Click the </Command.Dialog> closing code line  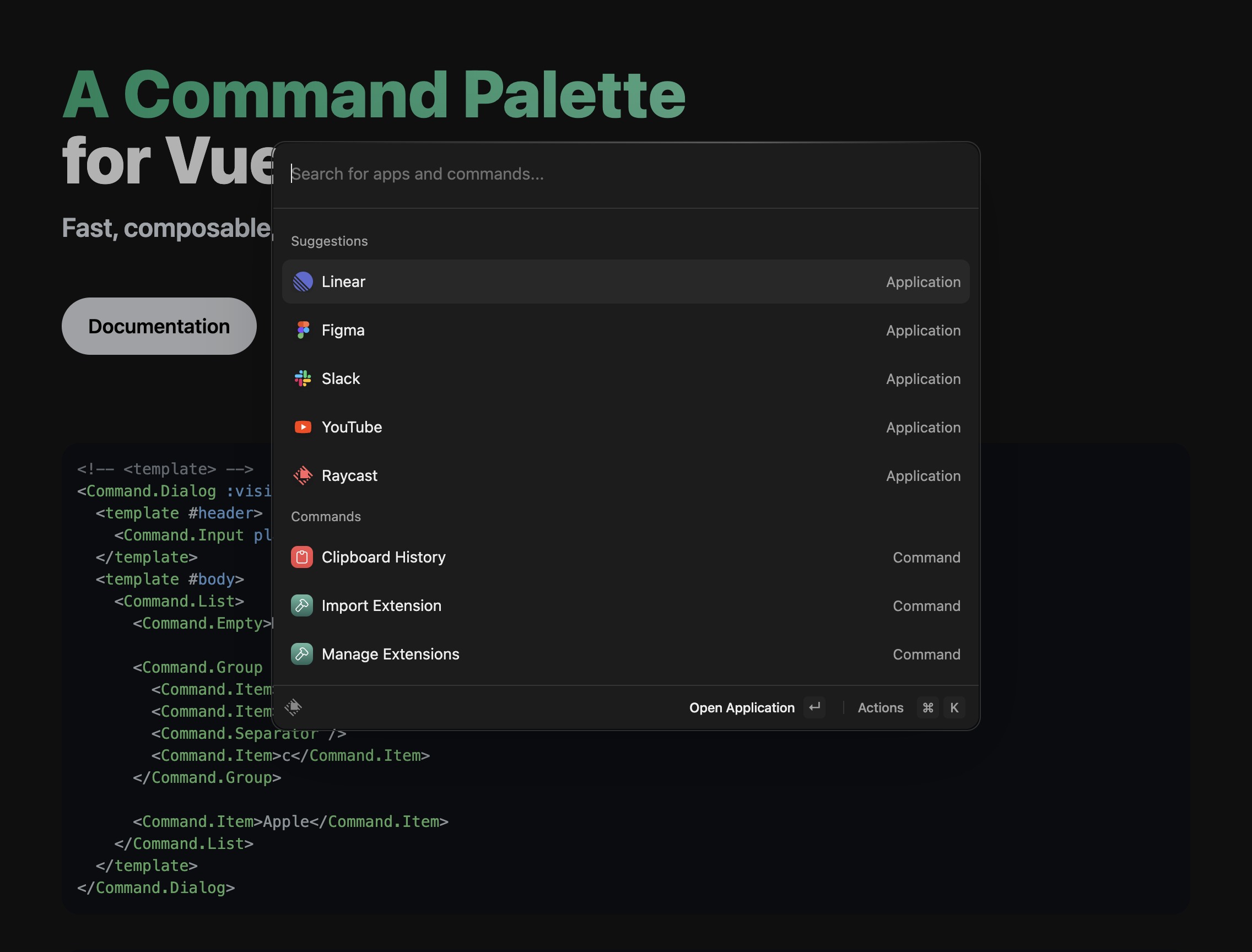point(156,888)
